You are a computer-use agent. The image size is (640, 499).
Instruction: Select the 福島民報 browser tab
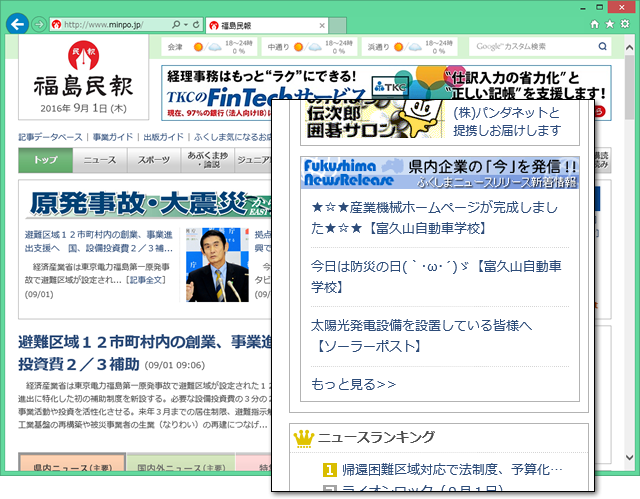[267, 25]
